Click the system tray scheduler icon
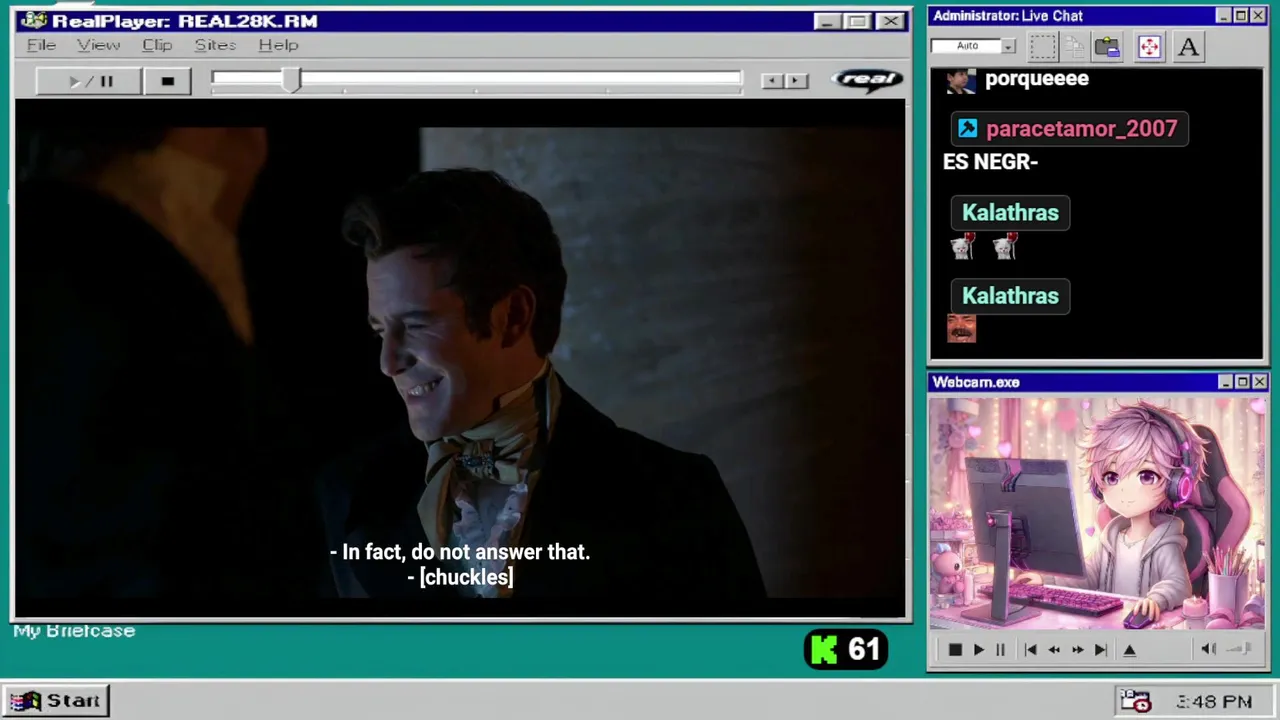The width and height of the screenshot is (1280, 720). tap(1136, 701)
